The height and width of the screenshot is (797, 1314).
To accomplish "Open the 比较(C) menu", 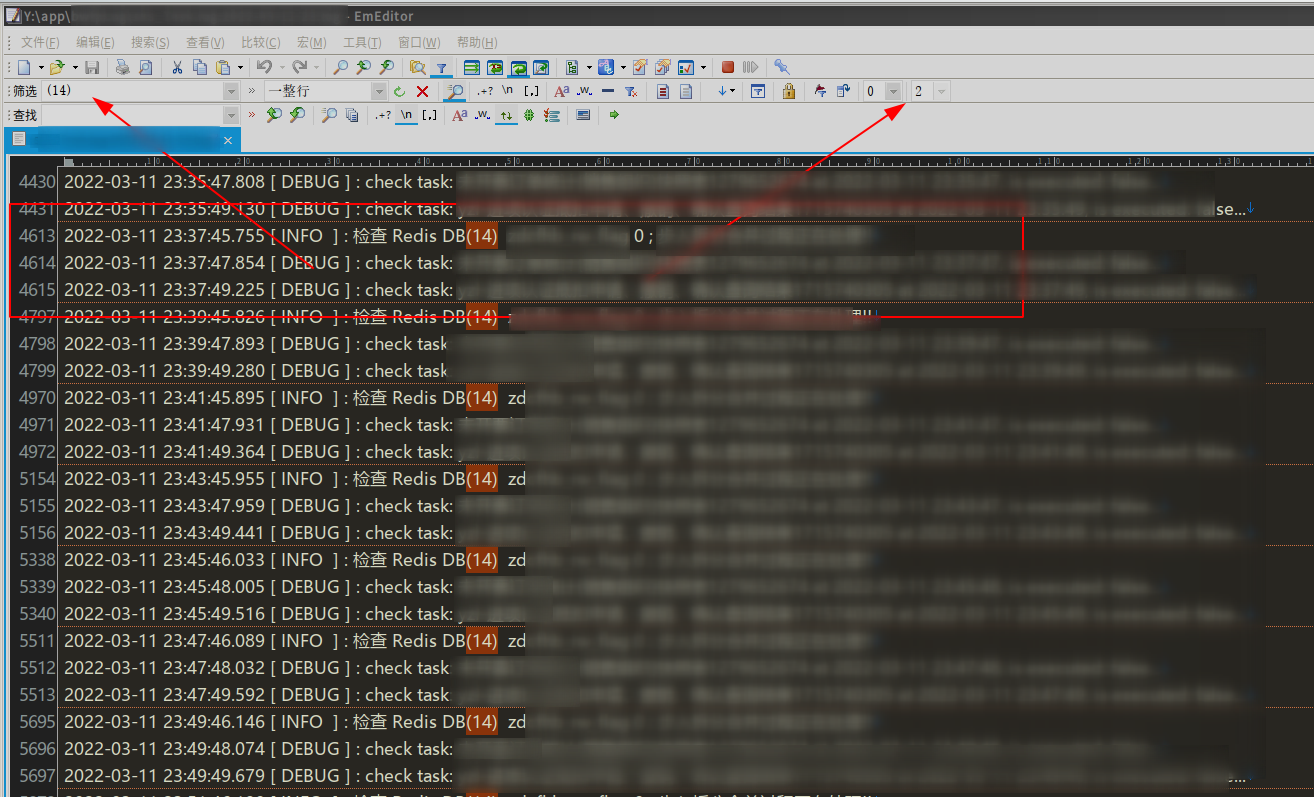I will coord(260,42).
